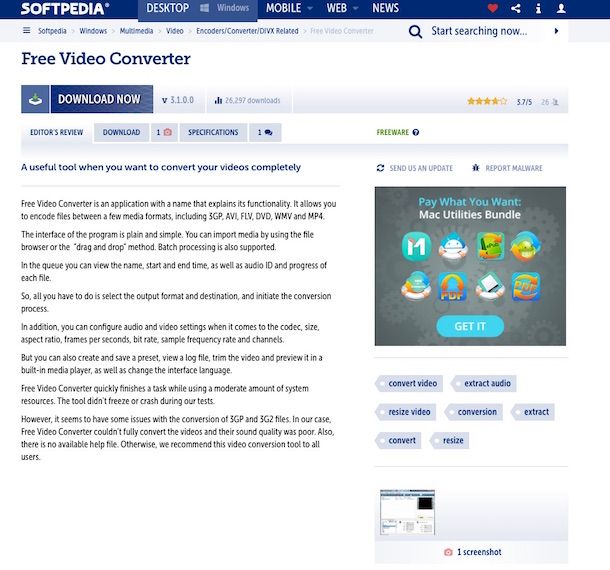Click the Softpedia logo
Screen dimensions: 610x570
pyautogui.click(x=65, y=9)
